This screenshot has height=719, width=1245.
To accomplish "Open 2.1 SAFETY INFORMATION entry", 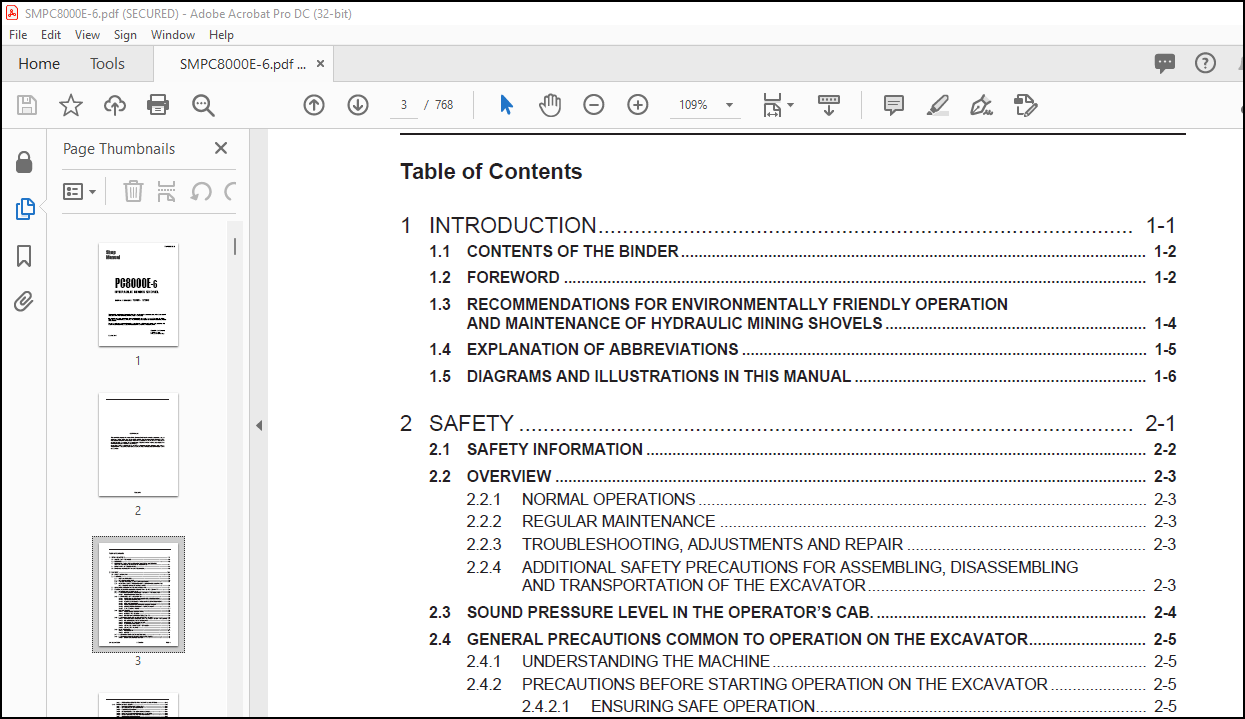I will tap(802, 450).
